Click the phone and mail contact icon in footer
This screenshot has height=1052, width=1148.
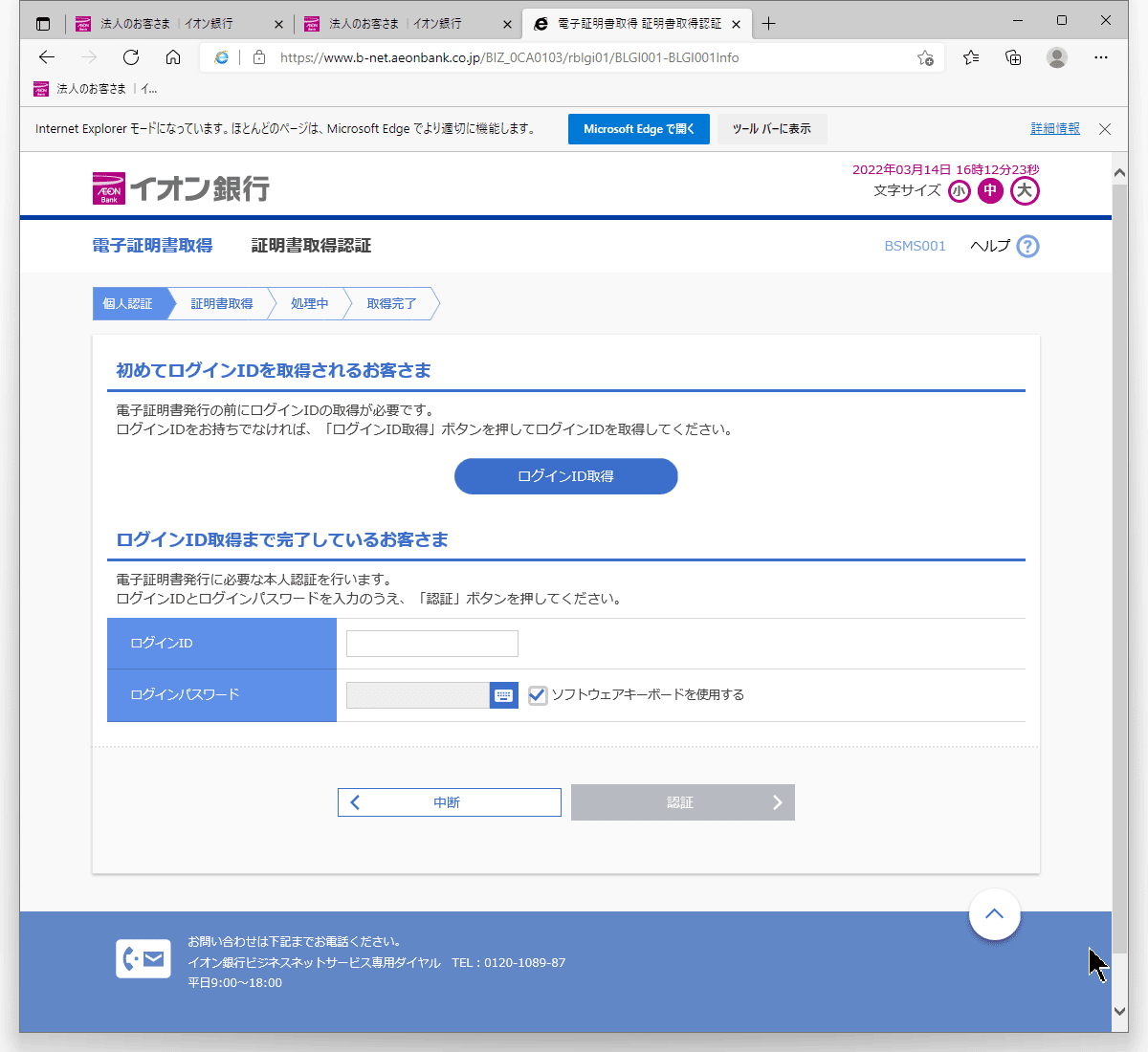pyautogui.click(x=143, y=958)
